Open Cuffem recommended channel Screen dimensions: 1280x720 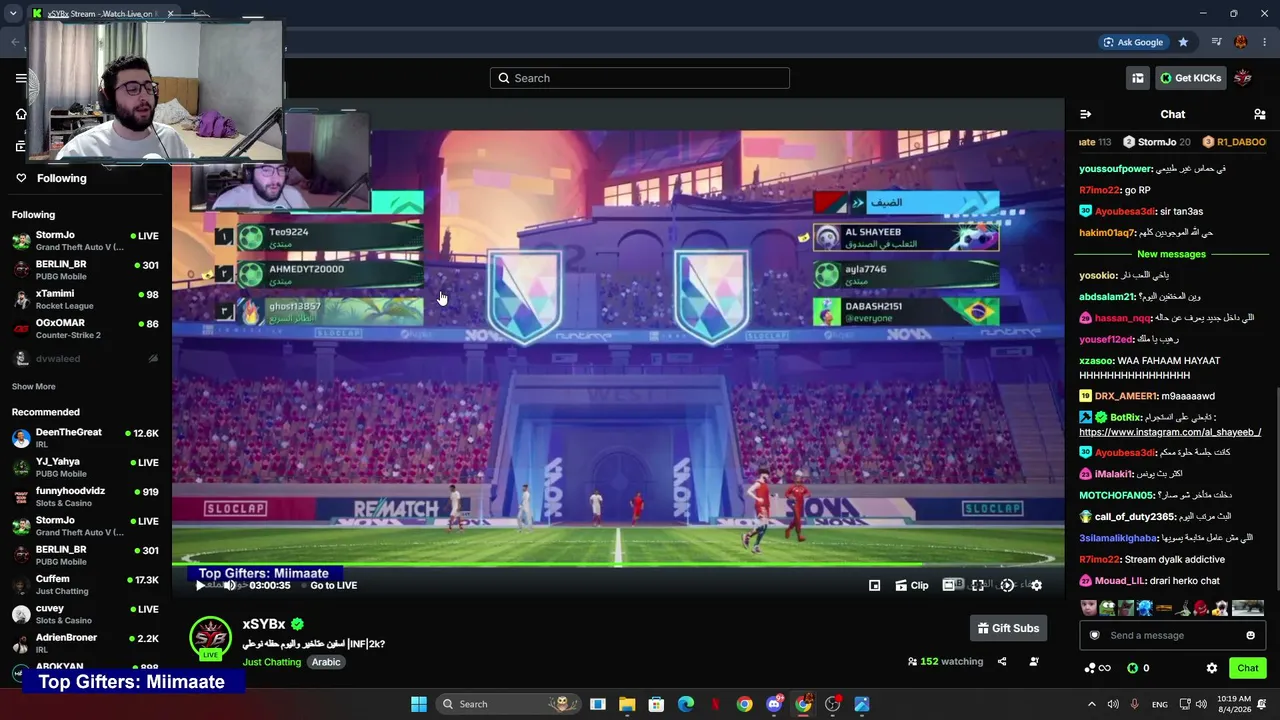point(85,585)
